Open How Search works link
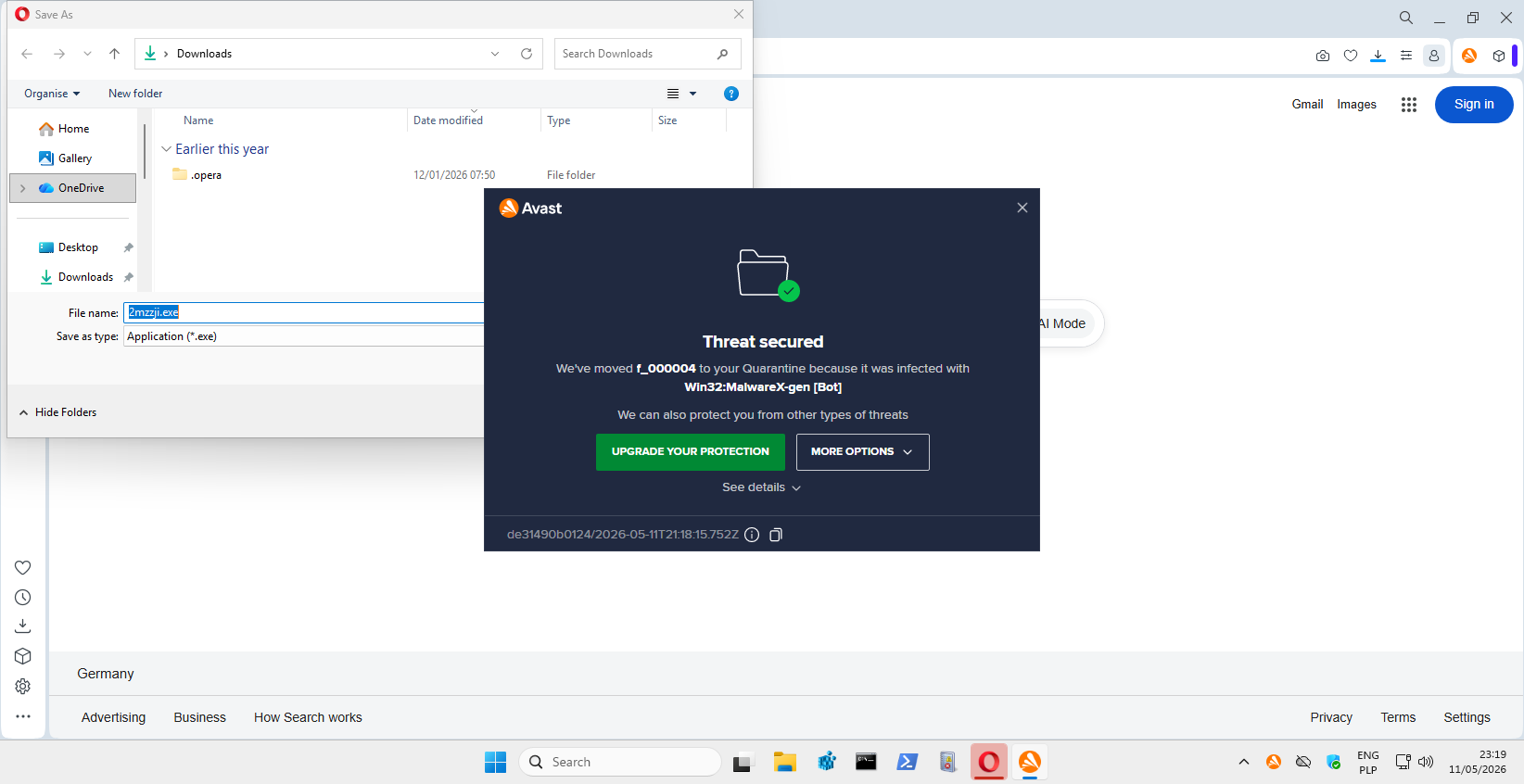1524x784 pixels. click(x=308, y=717)
